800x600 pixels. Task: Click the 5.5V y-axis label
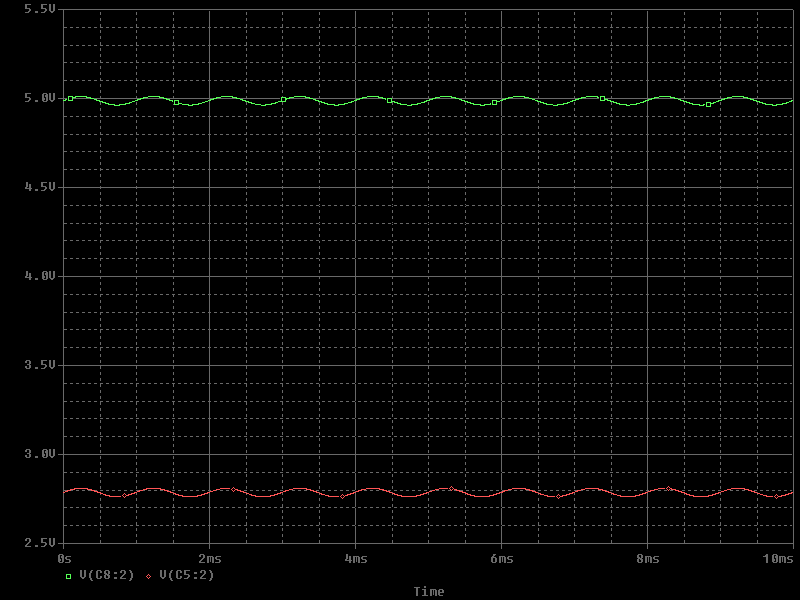pos(40,9)
